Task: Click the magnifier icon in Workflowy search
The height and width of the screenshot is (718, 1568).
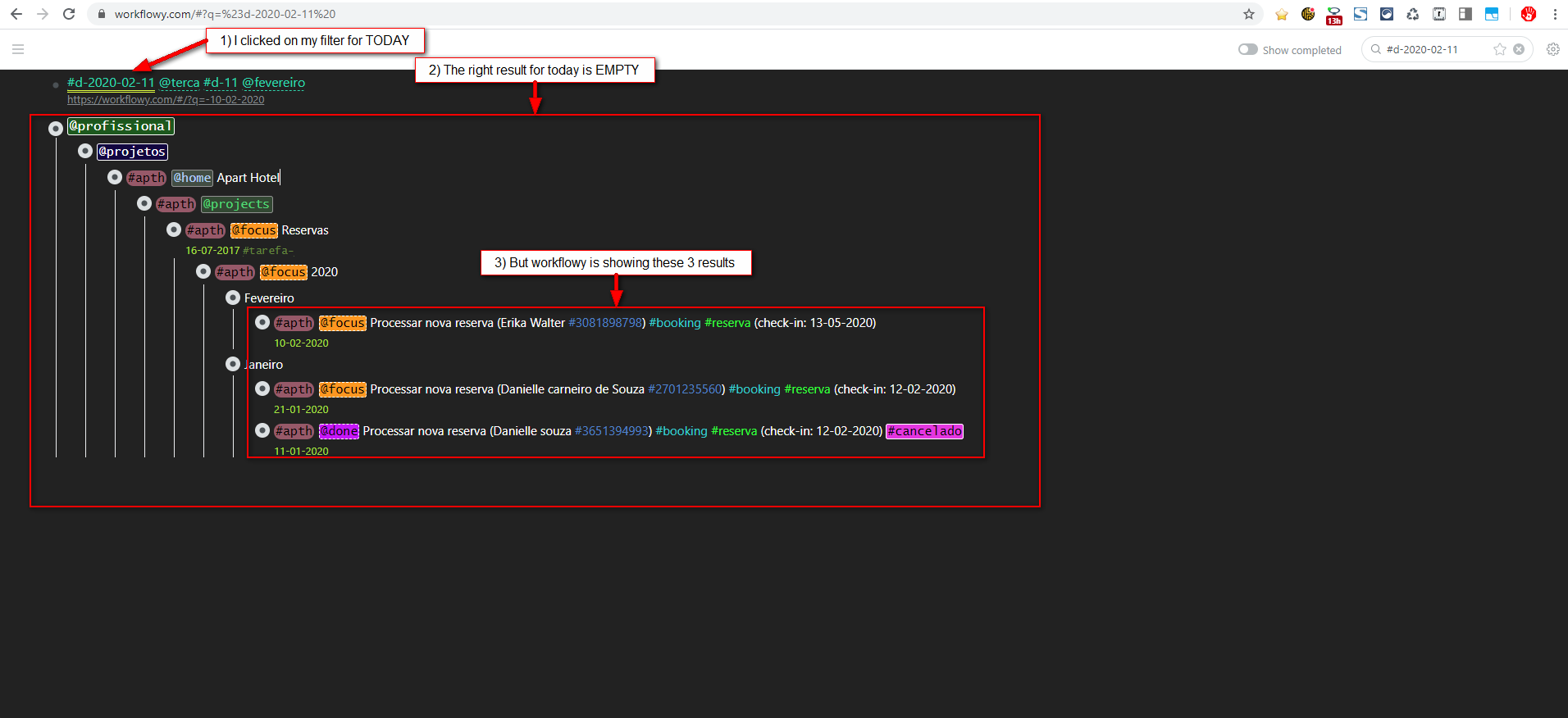Action: pyautogui.click(x=1376, y=49)
